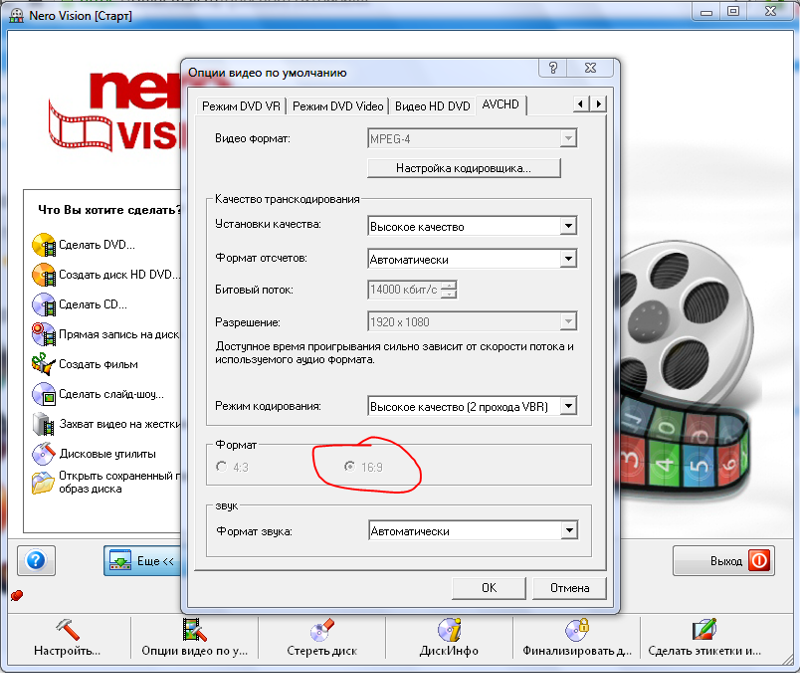The image size is (800, 673).
Task: Click the Create film icon
Action: click(44, 364)
